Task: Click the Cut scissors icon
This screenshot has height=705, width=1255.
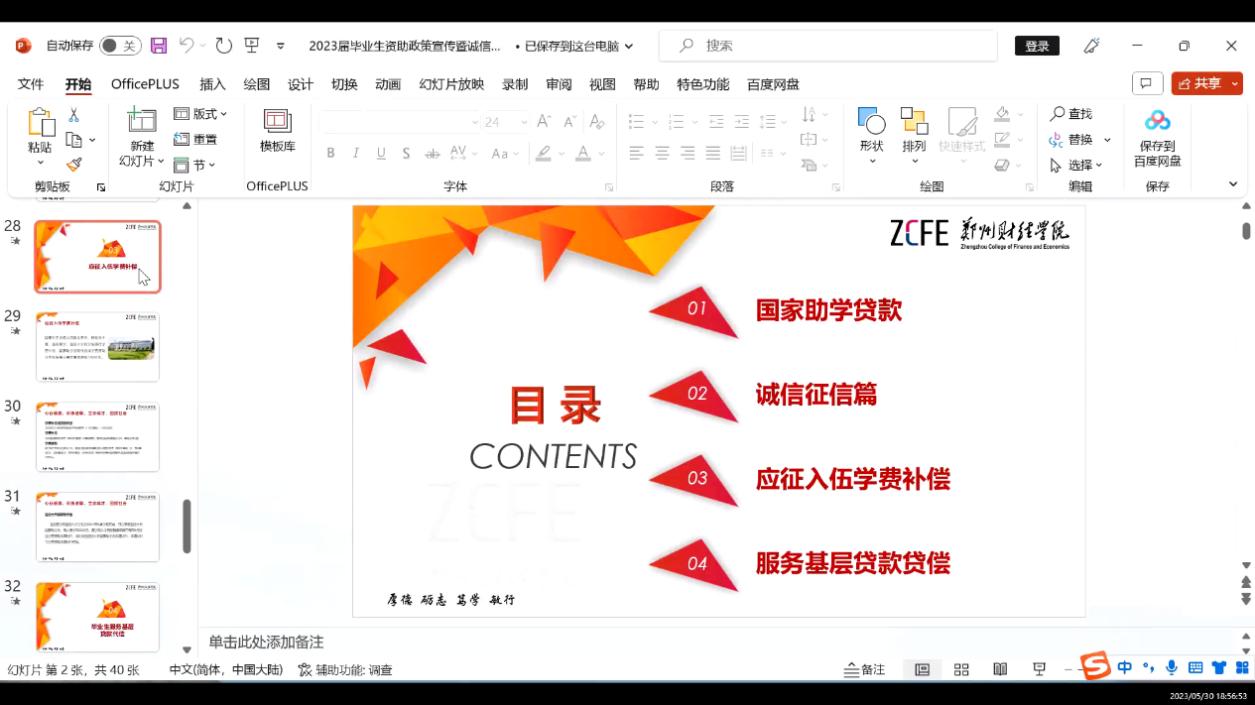Action: click(73, 115)
